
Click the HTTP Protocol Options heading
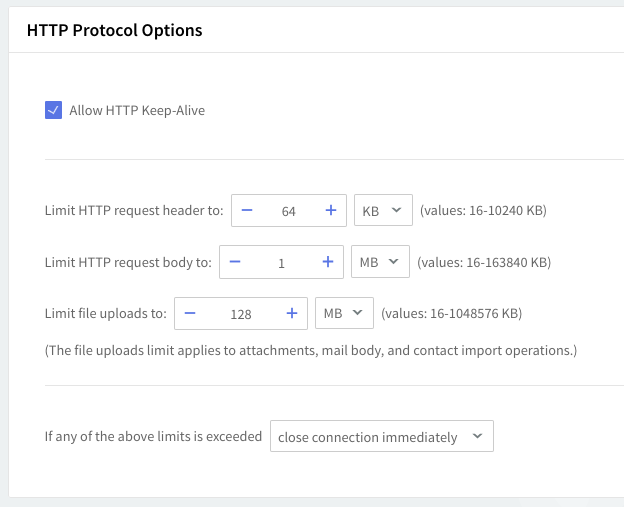pos(115,30)
